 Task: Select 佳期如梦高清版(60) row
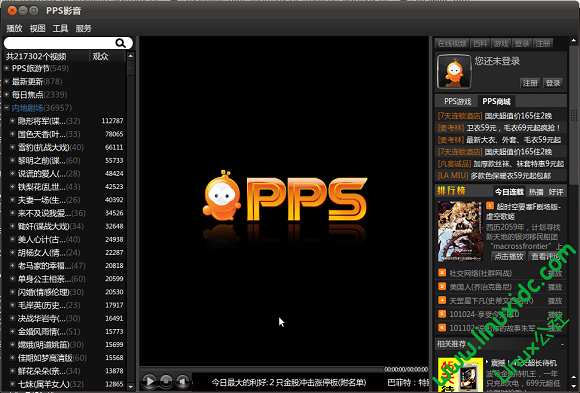click(x=65, y=358)
